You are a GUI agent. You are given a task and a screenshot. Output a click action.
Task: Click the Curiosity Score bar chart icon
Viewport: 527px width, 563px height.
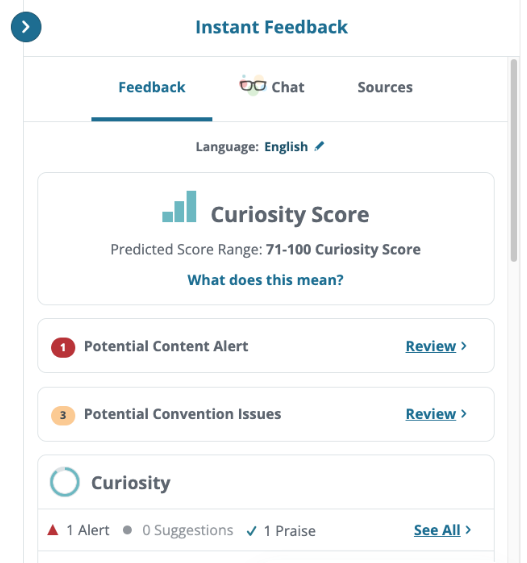(x=179, y=206)
